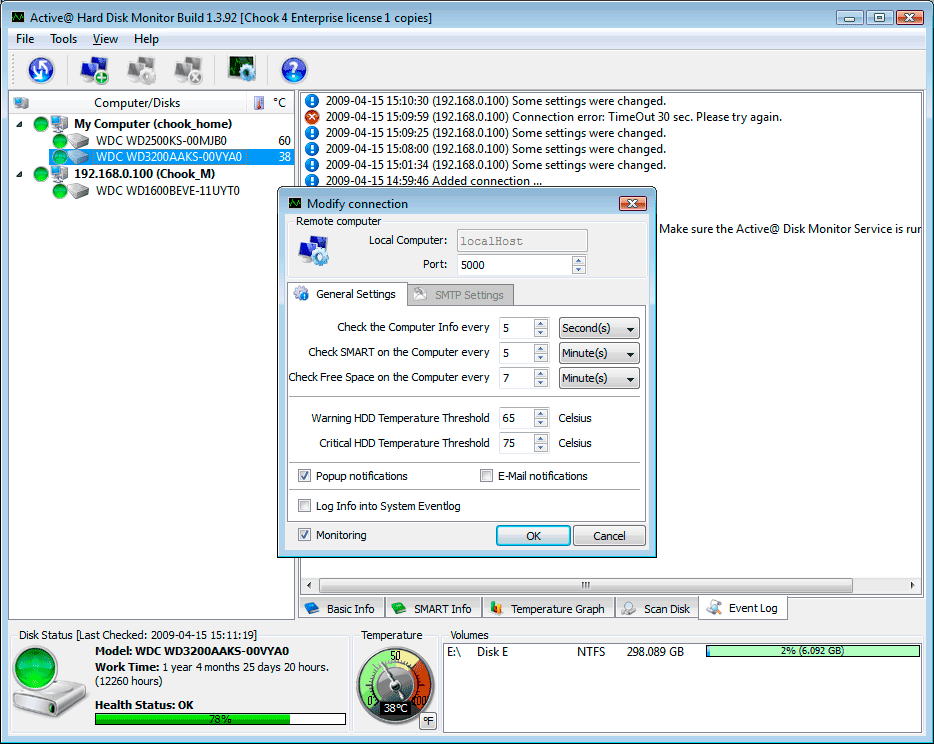Image resolution: width=934 pixels, height=744 pixels.
Task: Click the Disk E usage bar
Action: click(812, 651)
